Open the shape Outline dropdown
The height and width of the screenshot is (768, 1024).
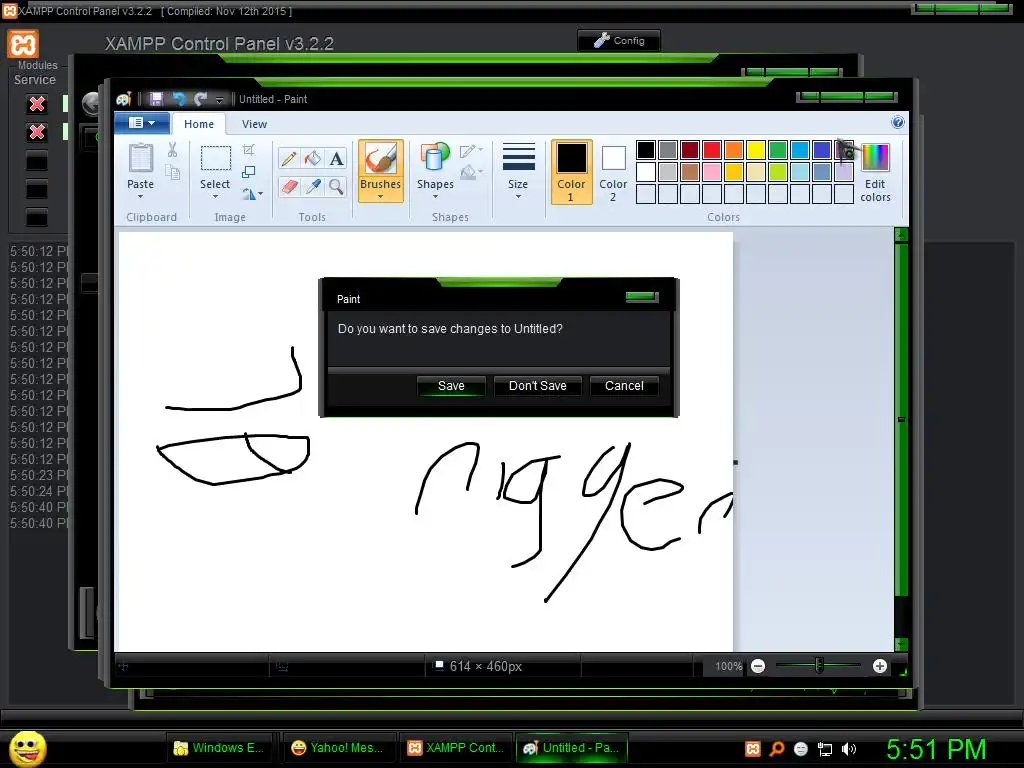click(x=471, y=152)
